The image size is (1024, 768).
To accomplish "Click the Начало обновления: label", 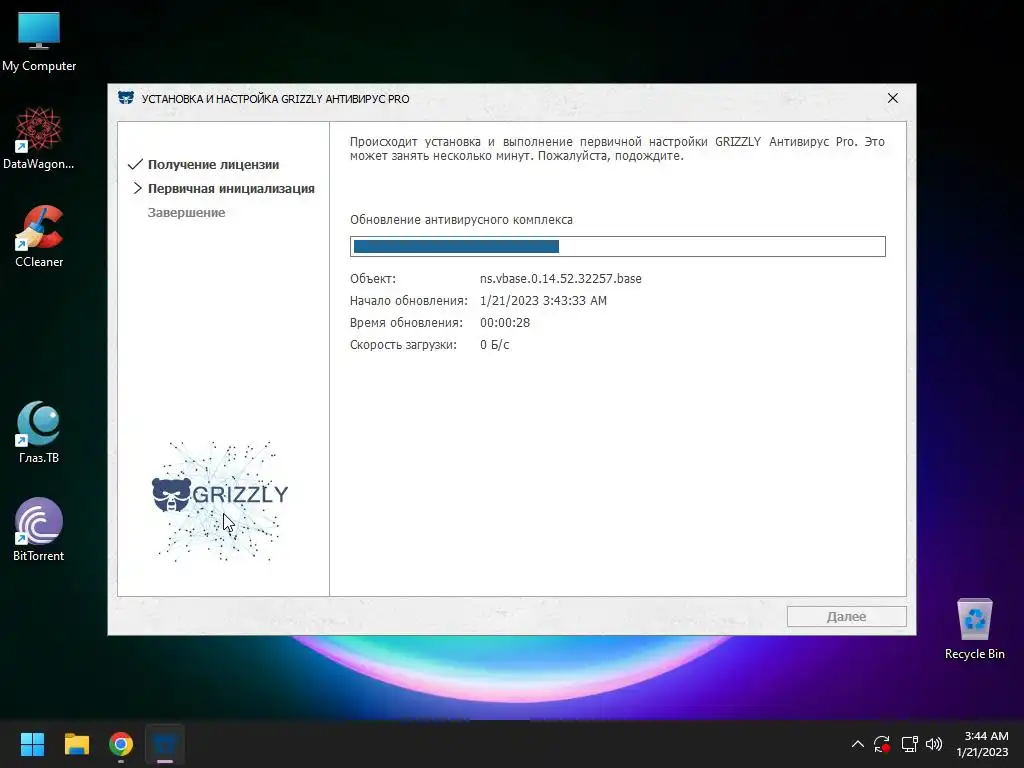I will click(x=409, y=300).
